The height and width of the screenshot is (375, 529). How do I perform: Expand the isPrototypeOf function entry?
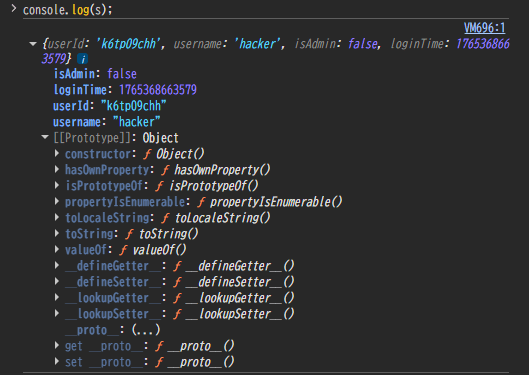click(57, 185)
